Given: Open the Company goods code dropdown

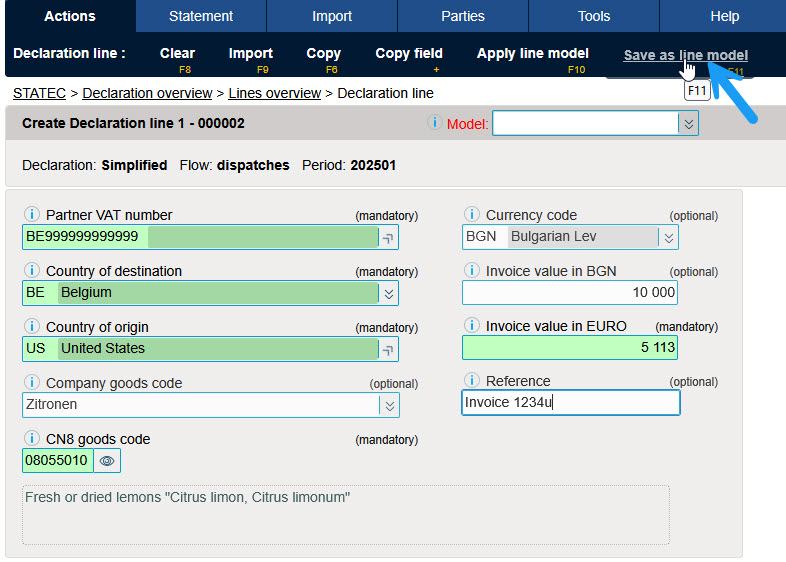Looking at the screenshot, I should (389, 405).
